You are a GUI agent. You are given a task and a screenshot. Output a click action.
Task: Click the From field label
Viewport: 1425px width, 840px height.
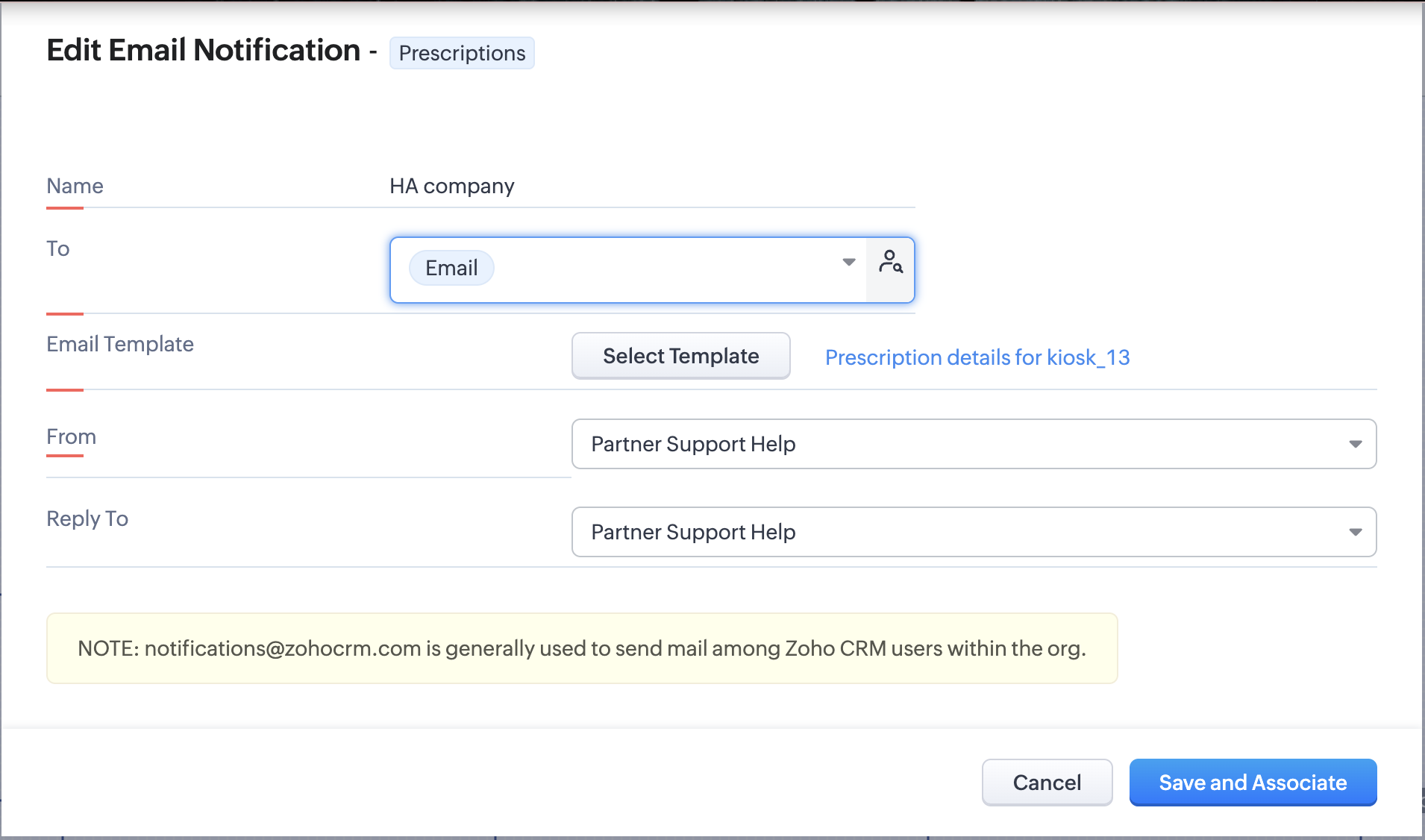pyautogui.click(x=71, y=436)
